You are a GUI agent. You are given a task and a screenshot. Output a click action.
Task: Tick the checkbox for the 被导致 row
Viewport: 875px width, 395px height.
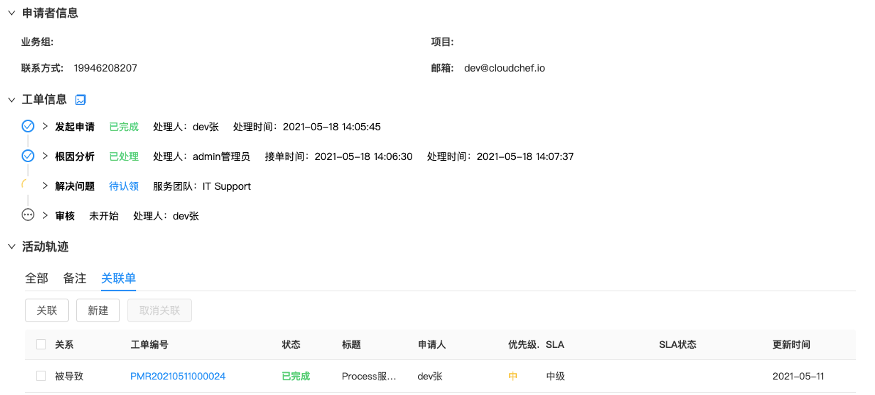41,377
